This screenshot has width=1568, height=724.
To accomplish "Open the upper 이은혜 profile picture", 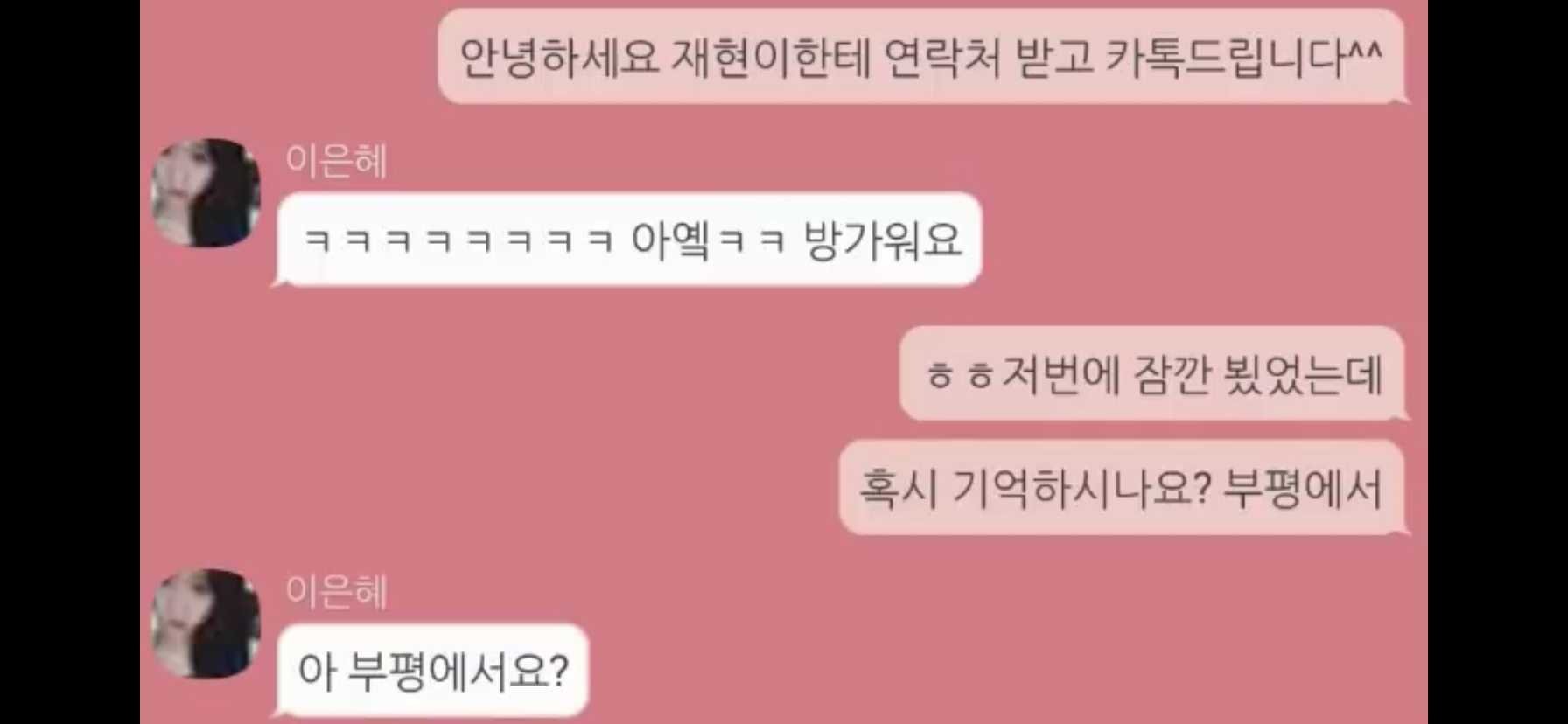I will pos(206,192).
